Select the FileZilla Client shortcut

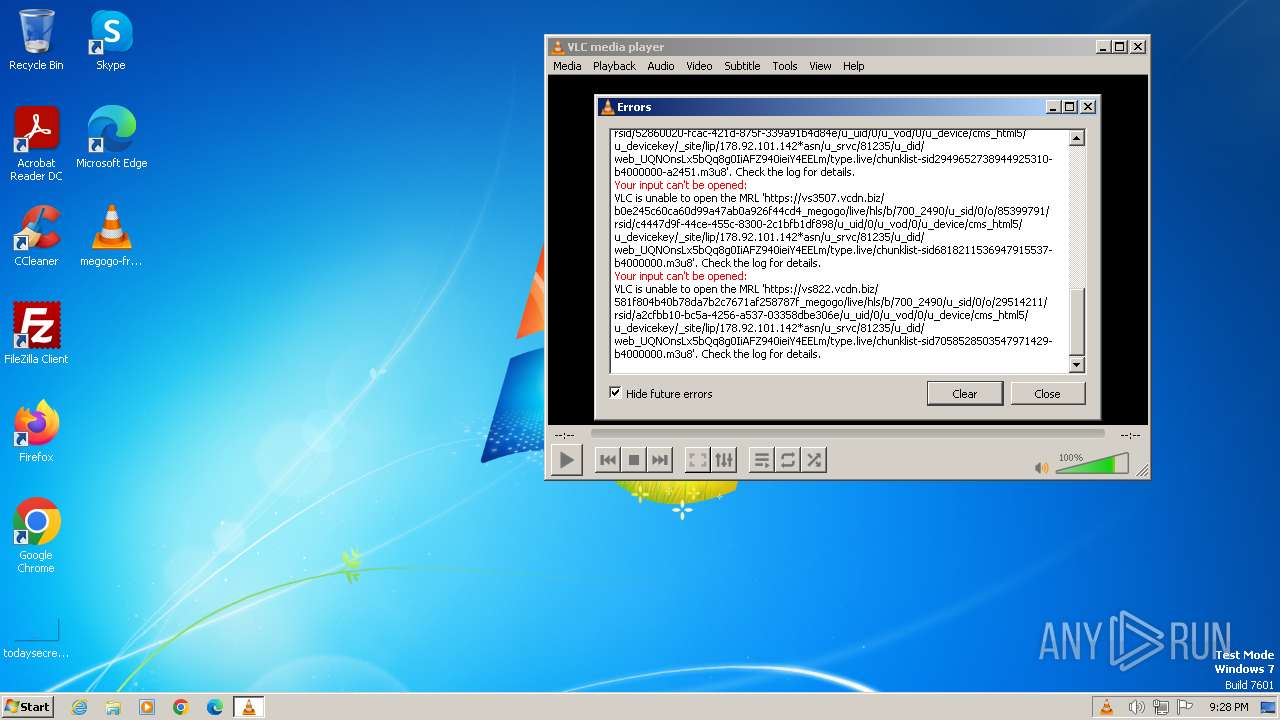click(36, 335)
